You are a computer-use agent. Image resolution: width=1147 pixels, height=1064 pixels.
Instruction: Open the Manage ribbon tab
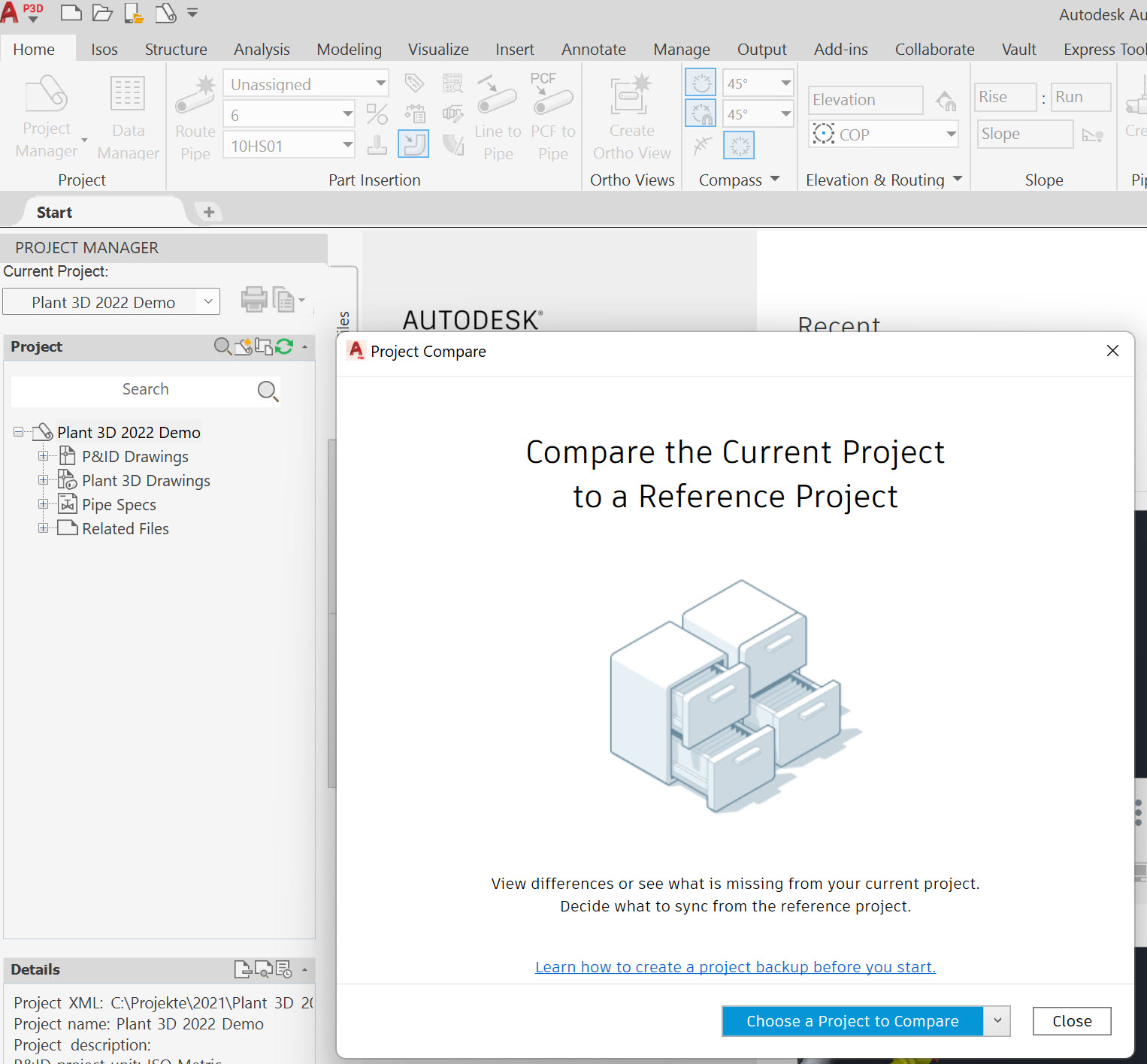681,50
